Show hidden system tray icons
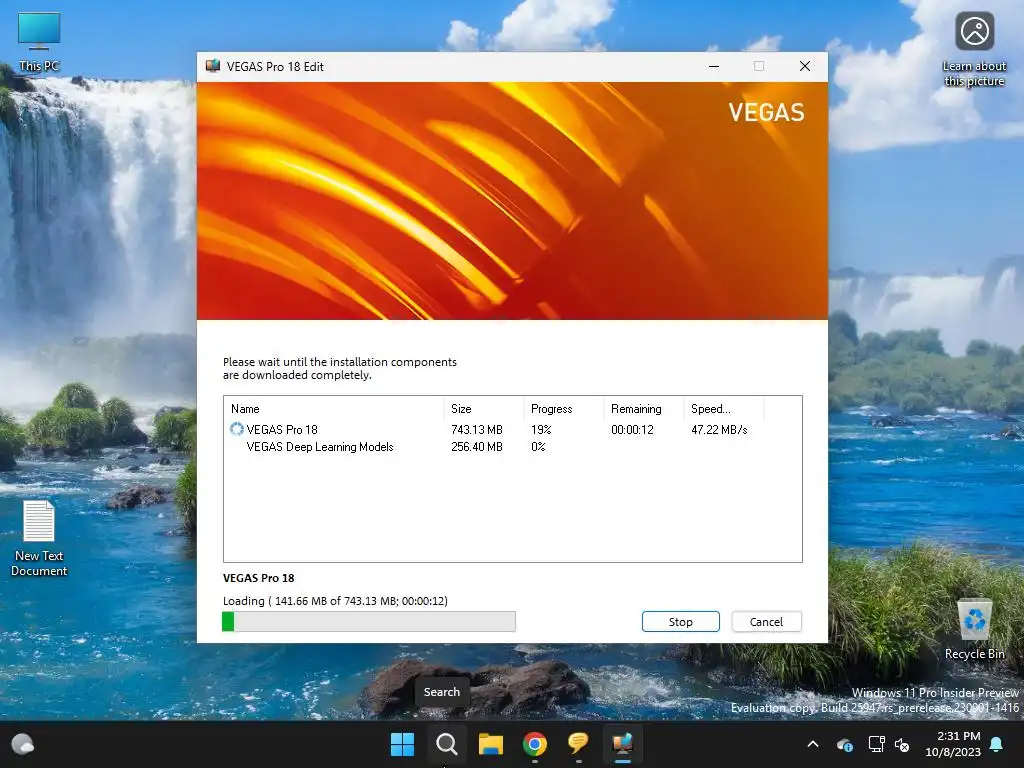 coord(813,744)
